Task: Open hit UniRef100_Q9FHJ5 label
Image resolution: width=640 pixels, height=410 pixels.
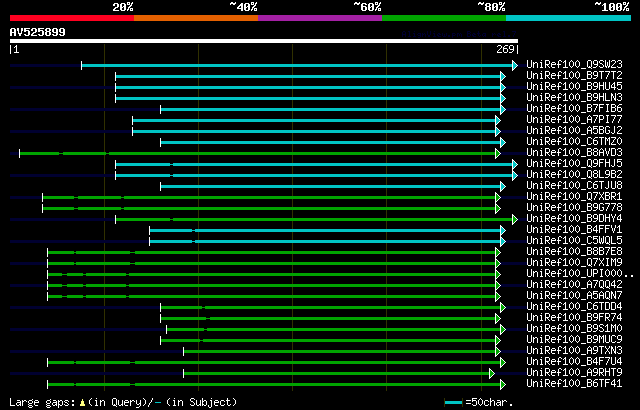Action: click(574, 164)
